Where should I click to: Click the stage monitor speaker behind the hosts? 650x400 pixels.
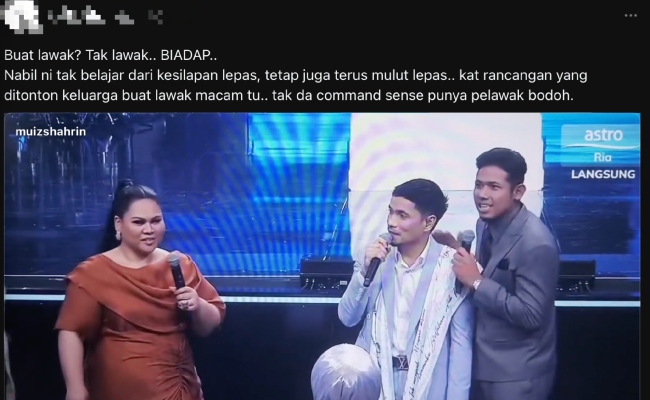coord(326,275)
